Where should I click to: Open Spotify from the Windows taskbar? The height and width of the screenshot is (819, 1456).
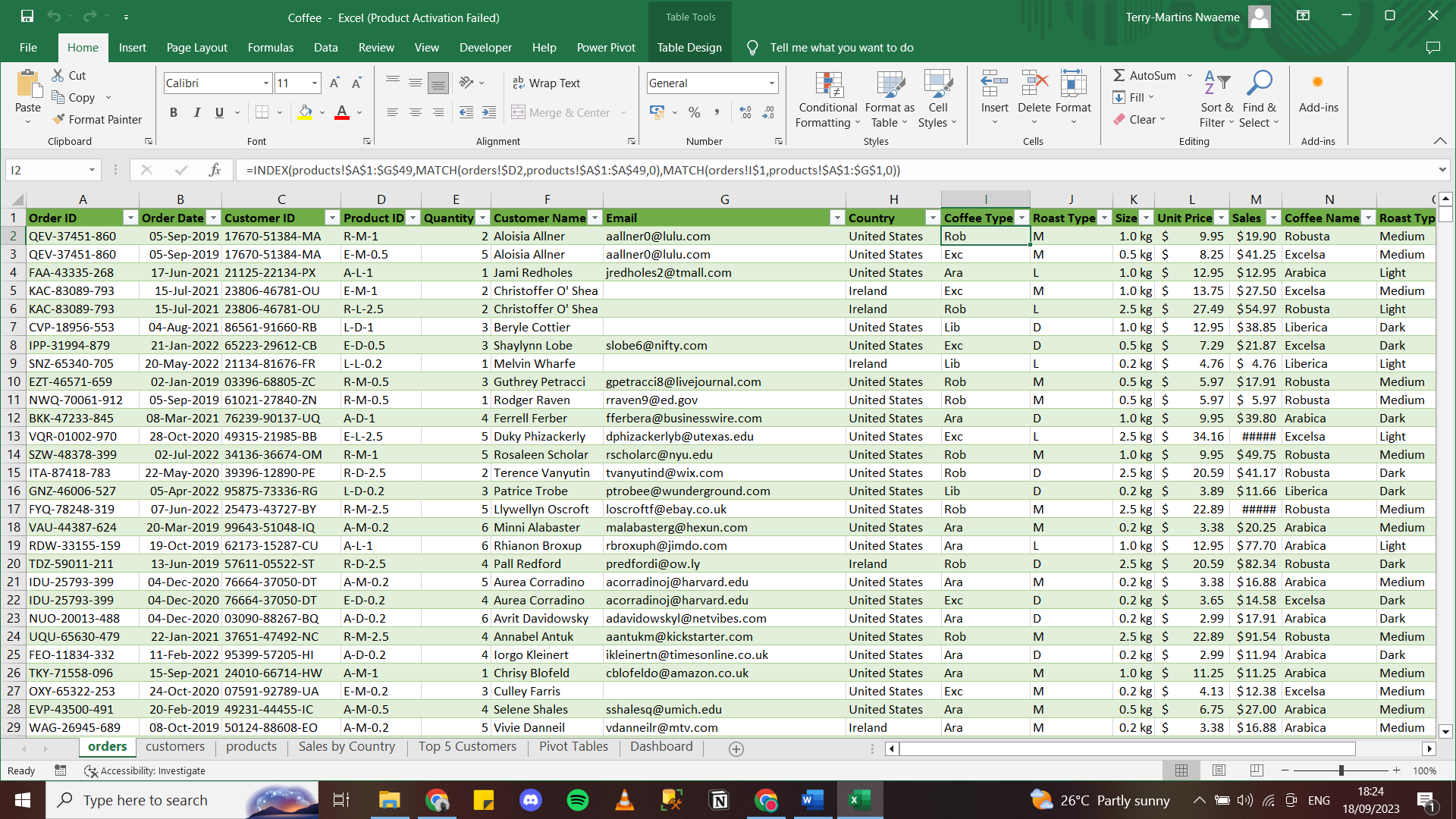pyautogui.click(x=577, y=800)
